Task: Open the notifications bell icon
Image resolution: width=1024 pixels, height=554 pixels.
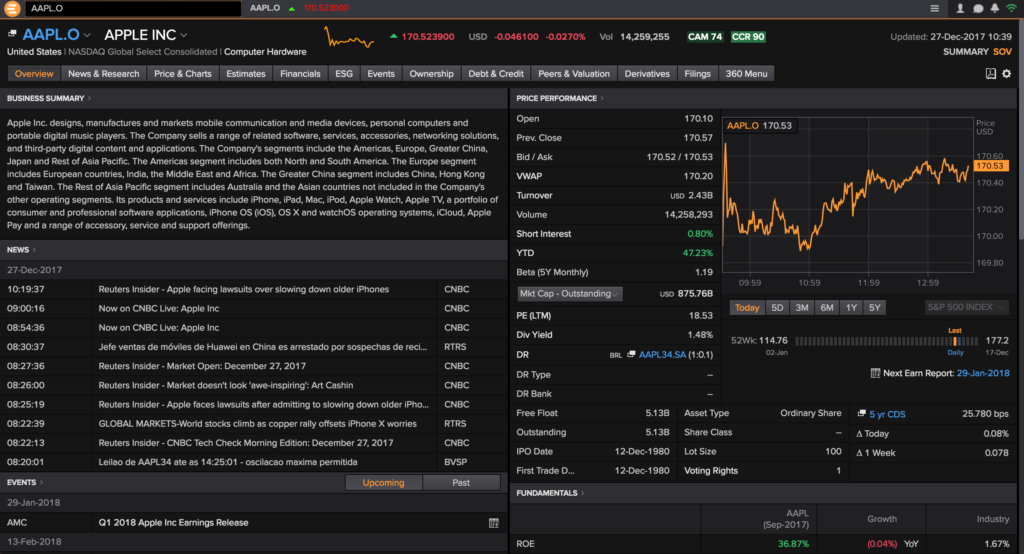Action: 994,8
